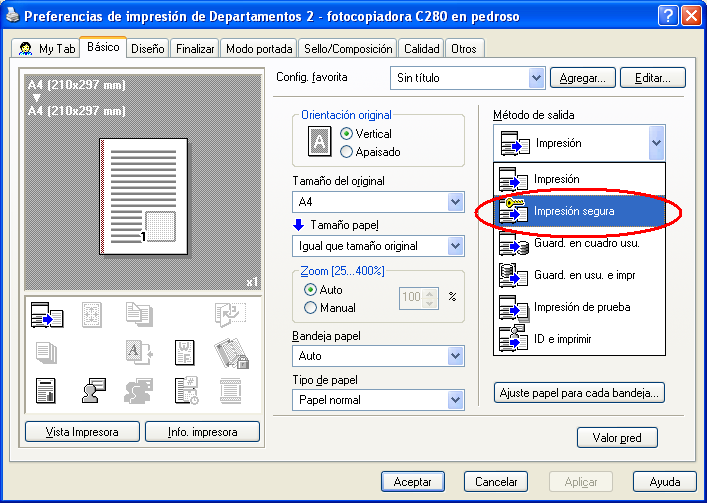
Task: Switch to the Finalizar tab
Action: pyautogui.click(x=195, y=49)
